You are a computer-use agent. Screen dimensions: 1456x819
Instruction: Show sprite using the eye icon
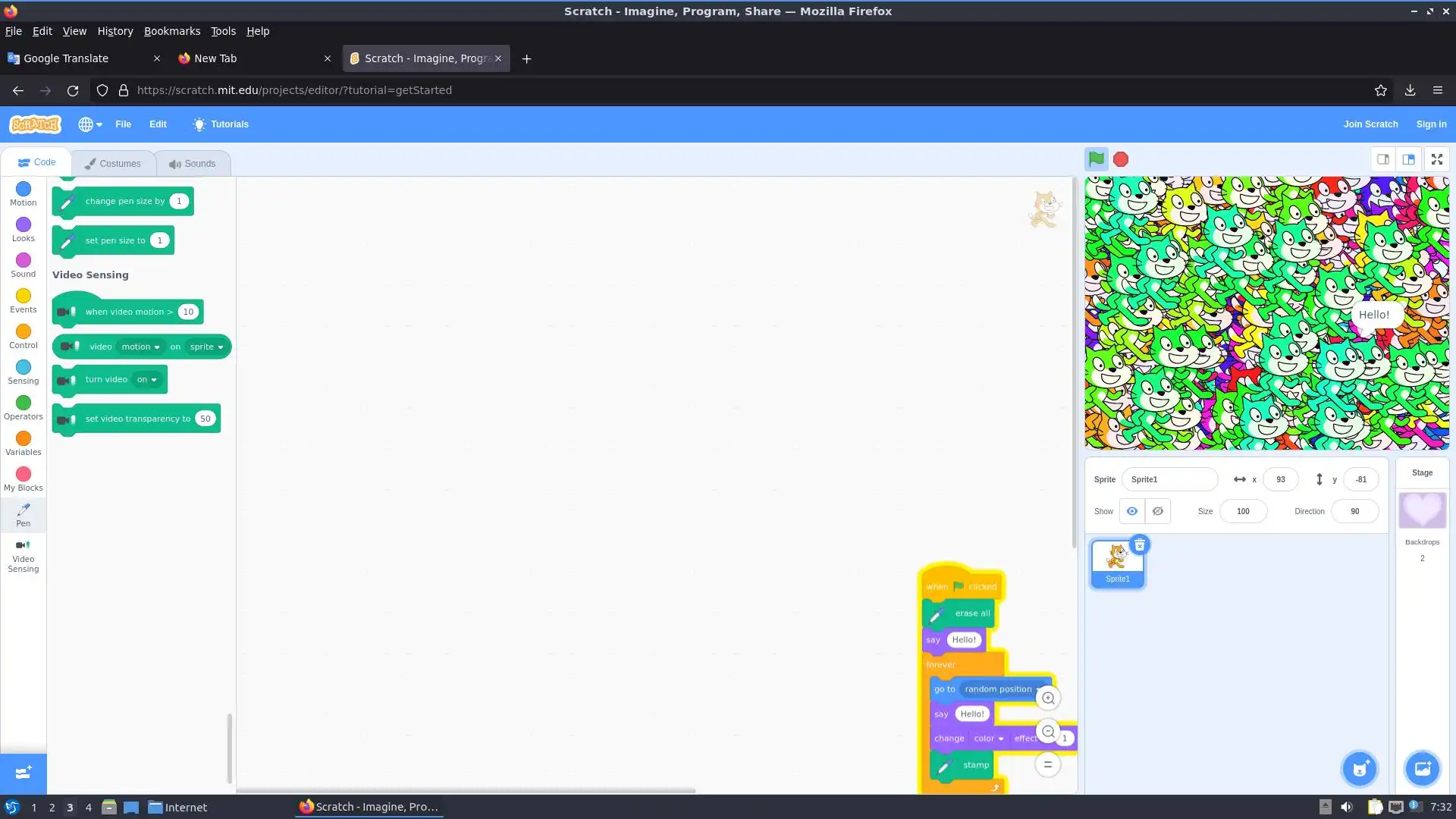[x=1131, y=511]
